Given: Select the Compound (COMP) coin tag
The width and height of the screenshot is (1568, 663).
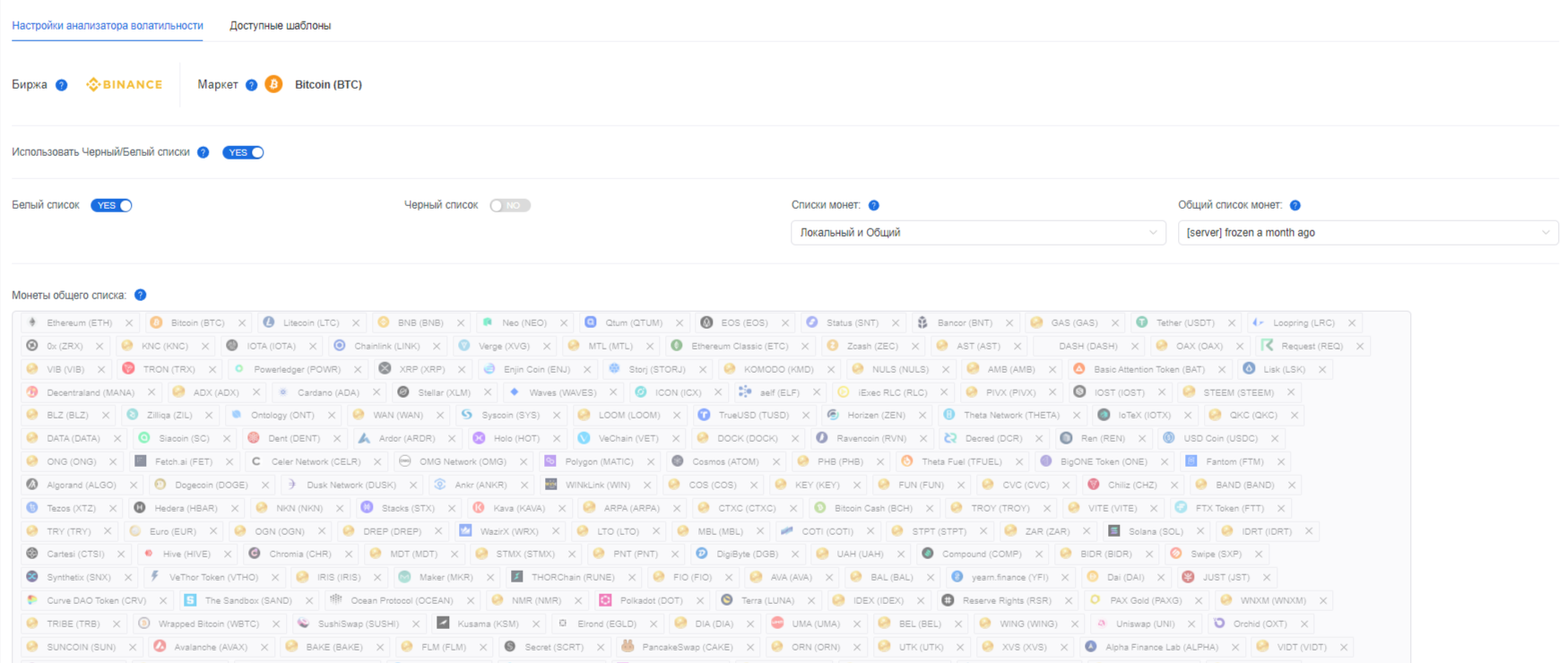Looking at the screenshot, I should point(982,554).
